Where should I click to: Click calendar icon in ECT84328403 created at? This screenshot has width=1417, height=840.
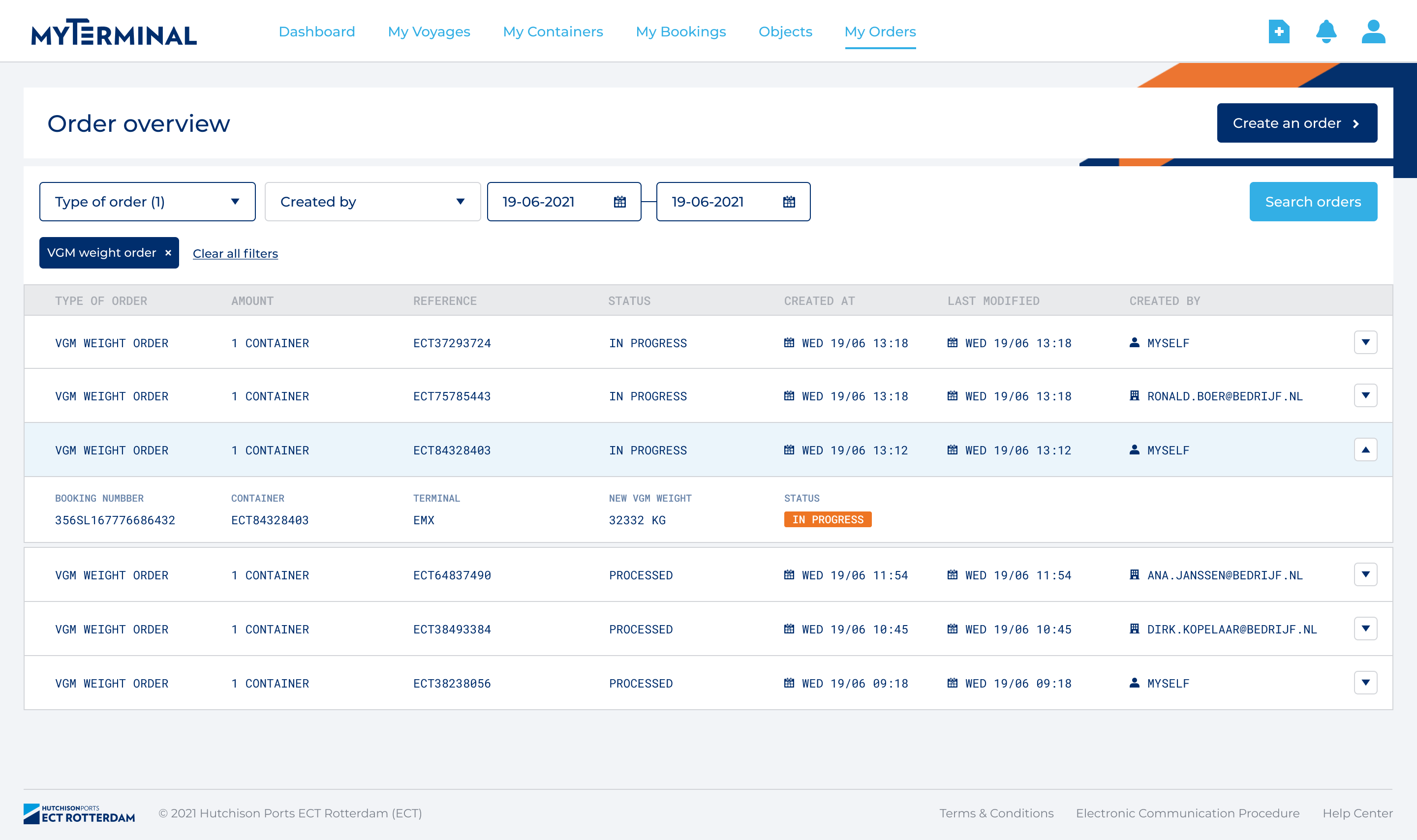(789, 450)
